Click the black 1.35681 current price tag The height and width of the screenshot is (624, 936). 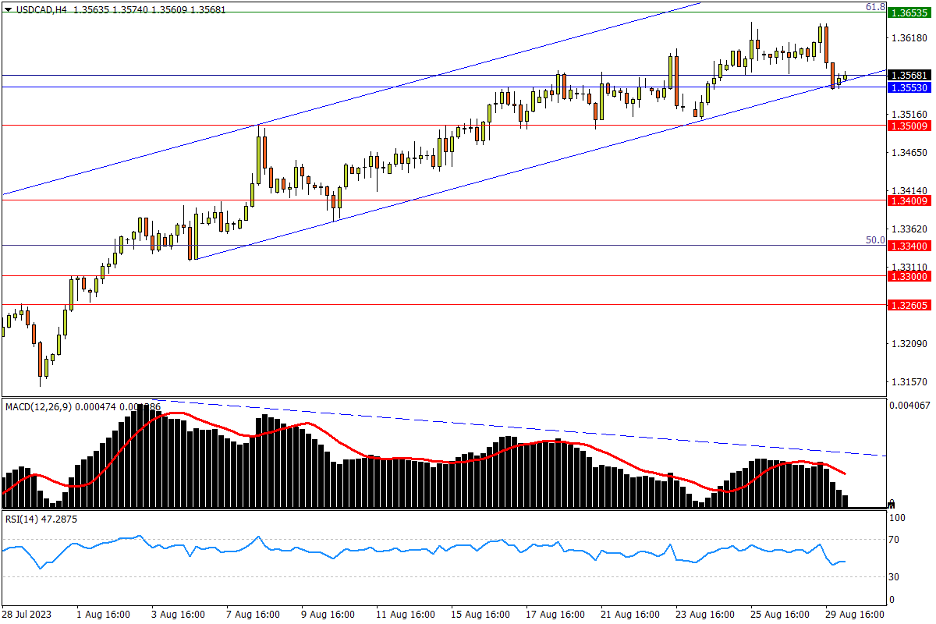pos(910,76)
